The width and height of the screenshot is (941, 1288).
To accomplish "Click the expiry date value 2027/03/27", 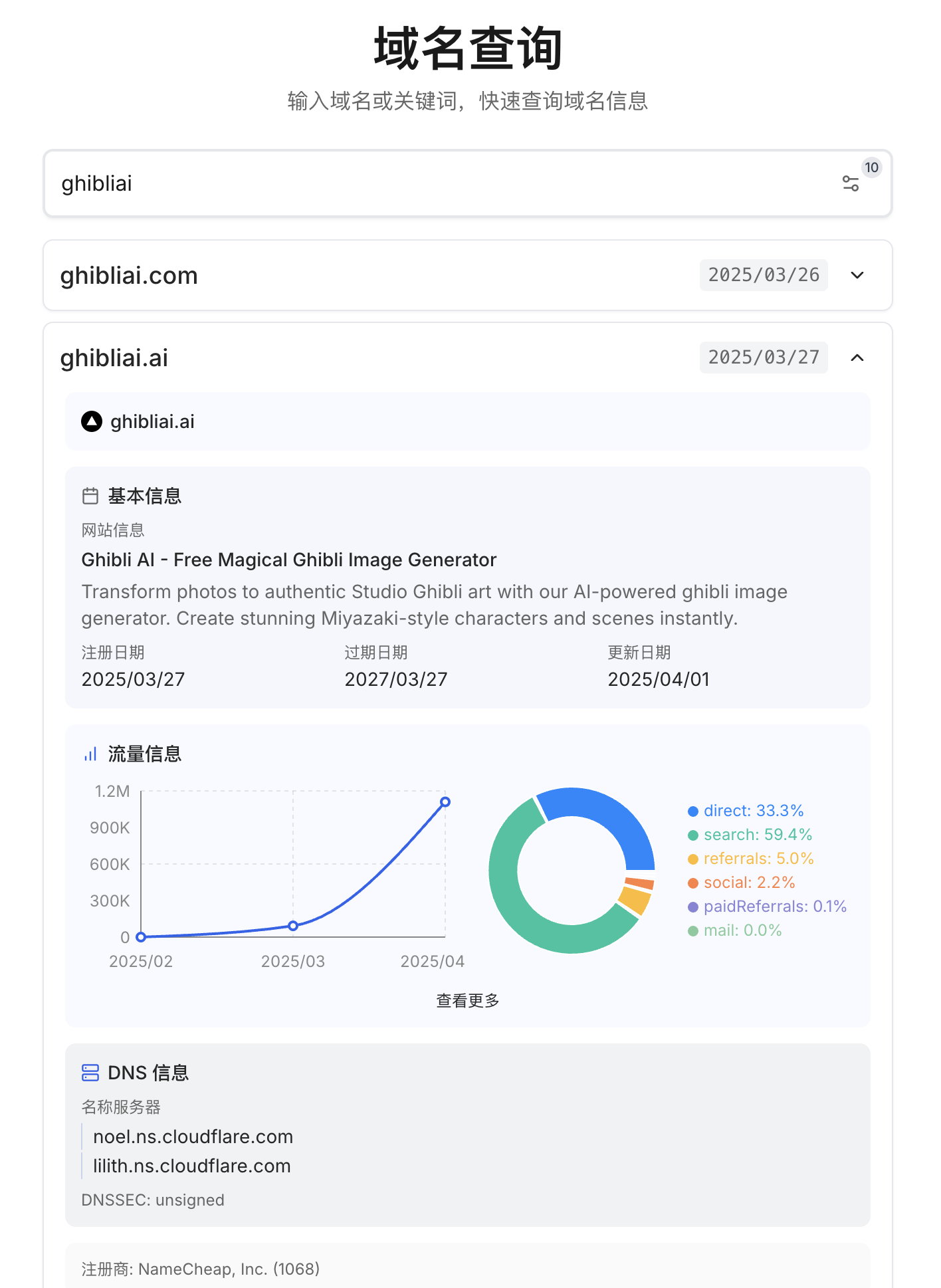I will click(x=396, y=679).
